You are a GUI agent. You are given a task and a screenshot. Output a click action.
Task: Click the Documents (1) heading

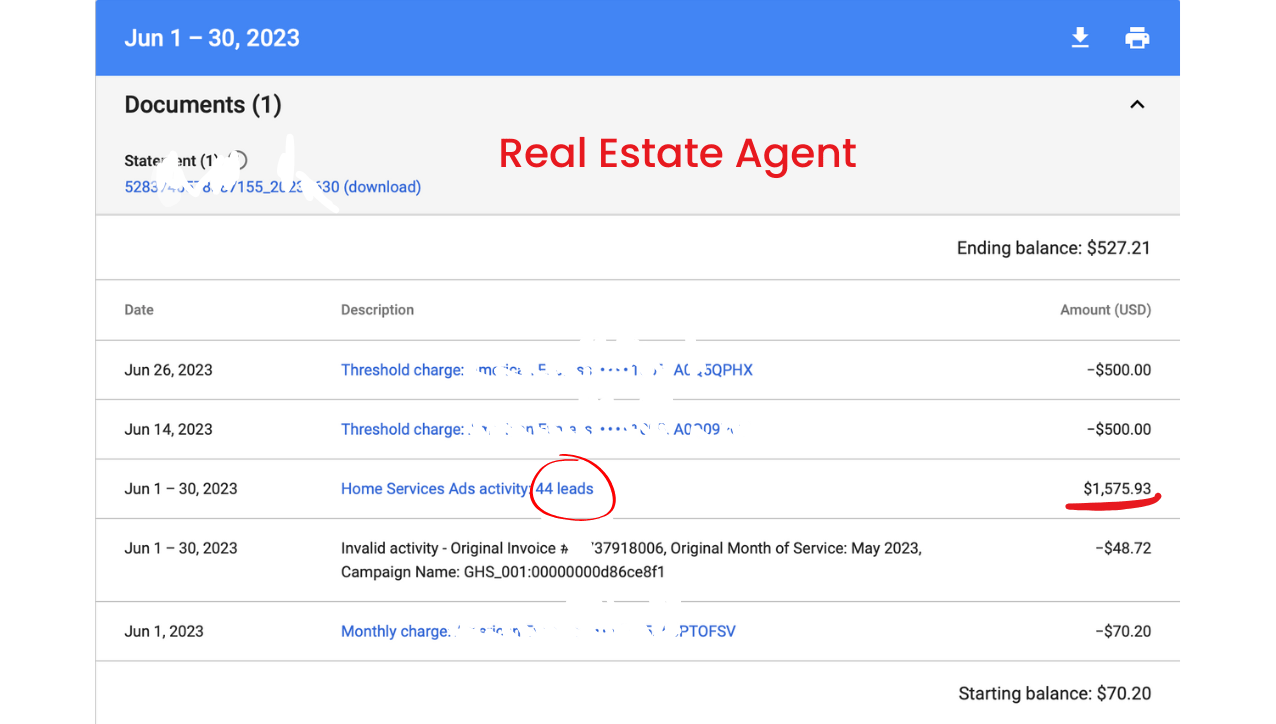click(203, 105)
